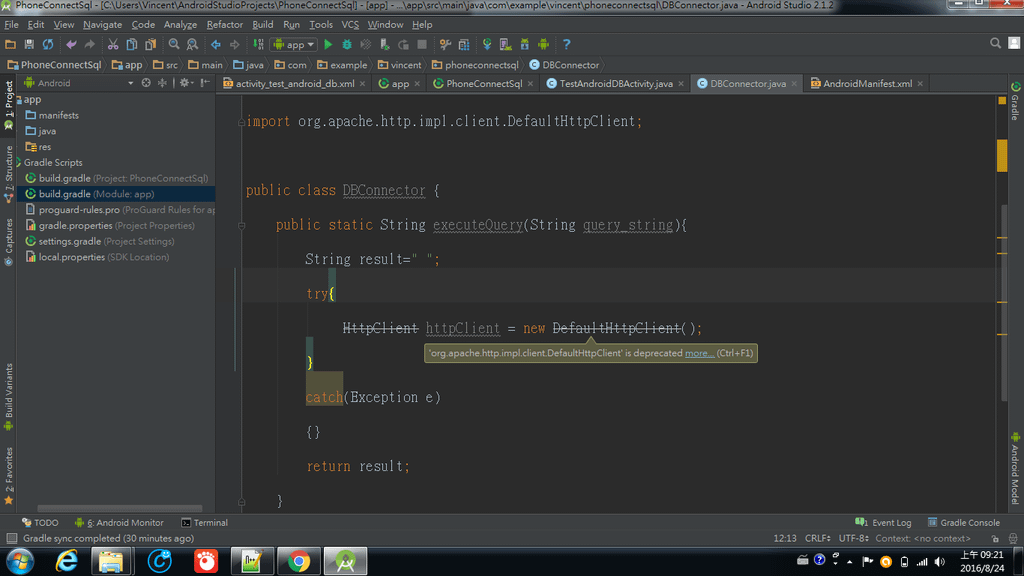Click the Copy icon
Screen dimensions: 1024x576
click(x=131, y=44)
